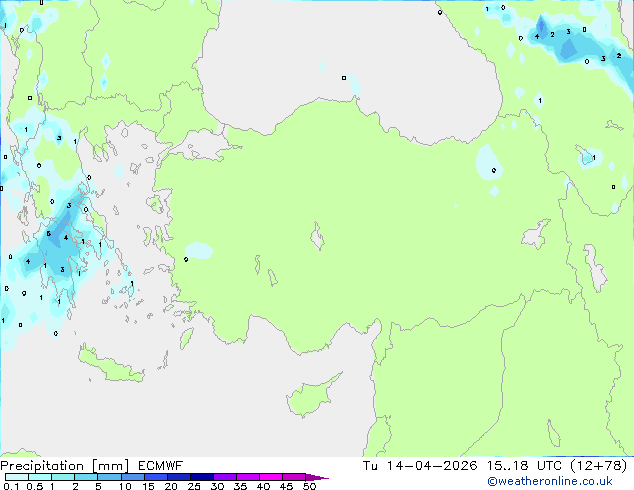Pick the 45–50 mm legend swatch
Screen dimensions: 634x490
coord(294,477)
